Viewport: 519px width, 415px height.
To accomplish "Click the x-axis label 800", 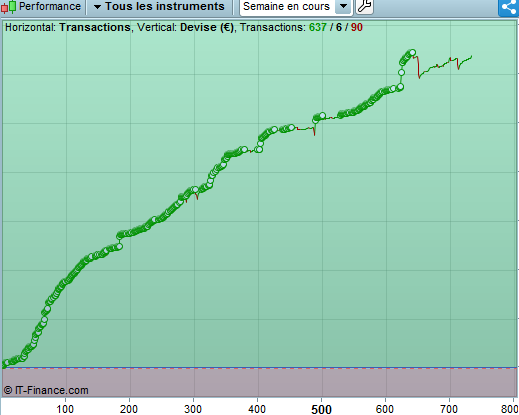I will [509, 409].
